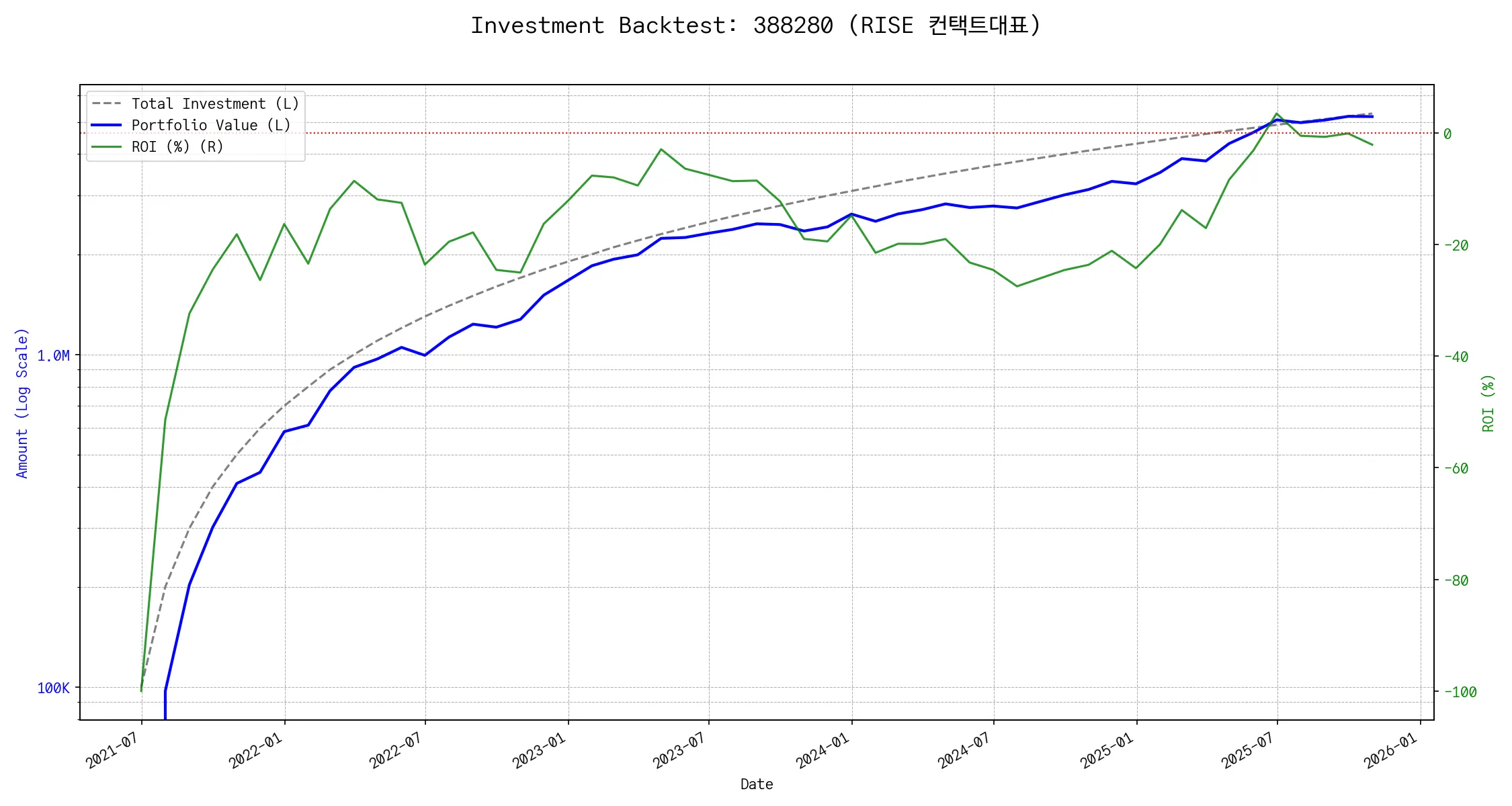Click the chart title 'Investment Backtest: 388280'
1512x806 pixels.
[x=755, y=26]
